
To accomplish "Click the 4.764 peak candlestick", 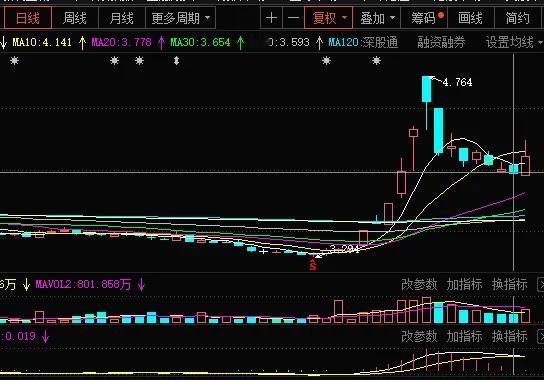I will click(x=426, y=89).
